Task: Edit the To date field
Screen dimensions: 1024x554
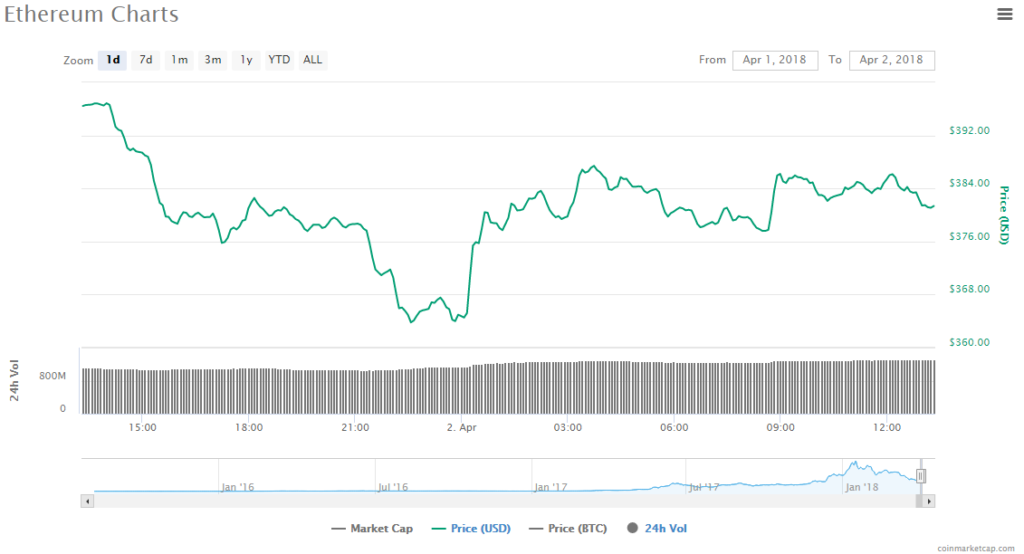Action: click(892, 60)
